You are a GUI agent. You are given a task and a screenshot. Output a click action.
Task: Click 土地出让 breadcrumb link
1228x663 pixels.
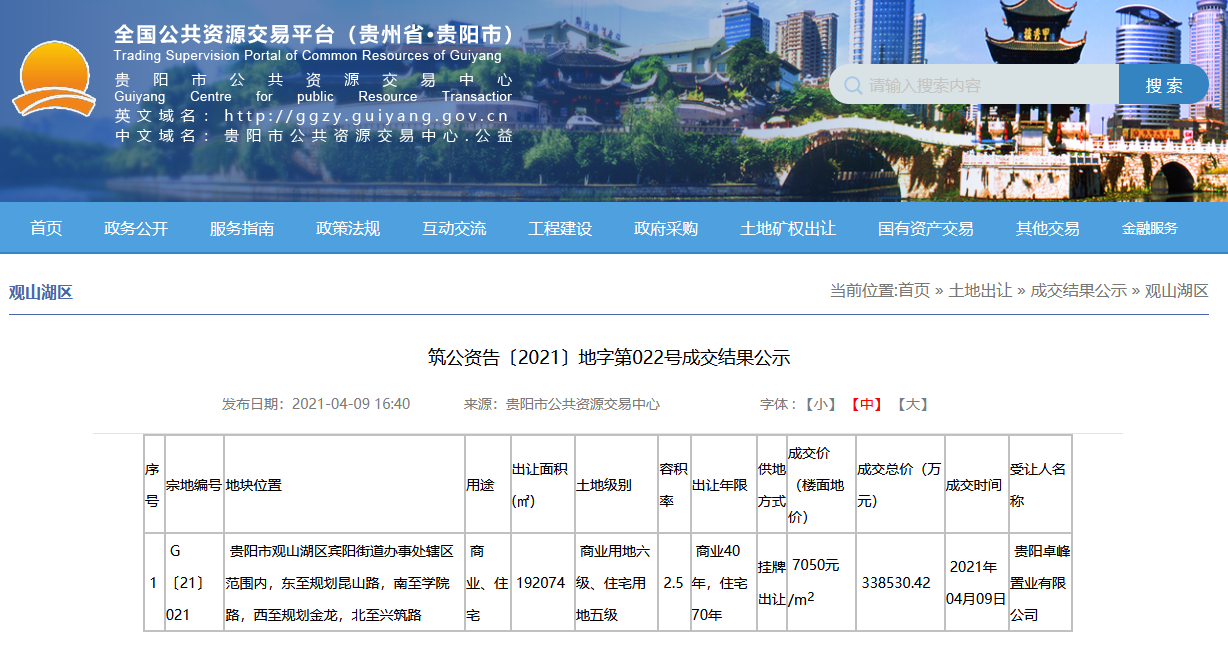(980, 290)
